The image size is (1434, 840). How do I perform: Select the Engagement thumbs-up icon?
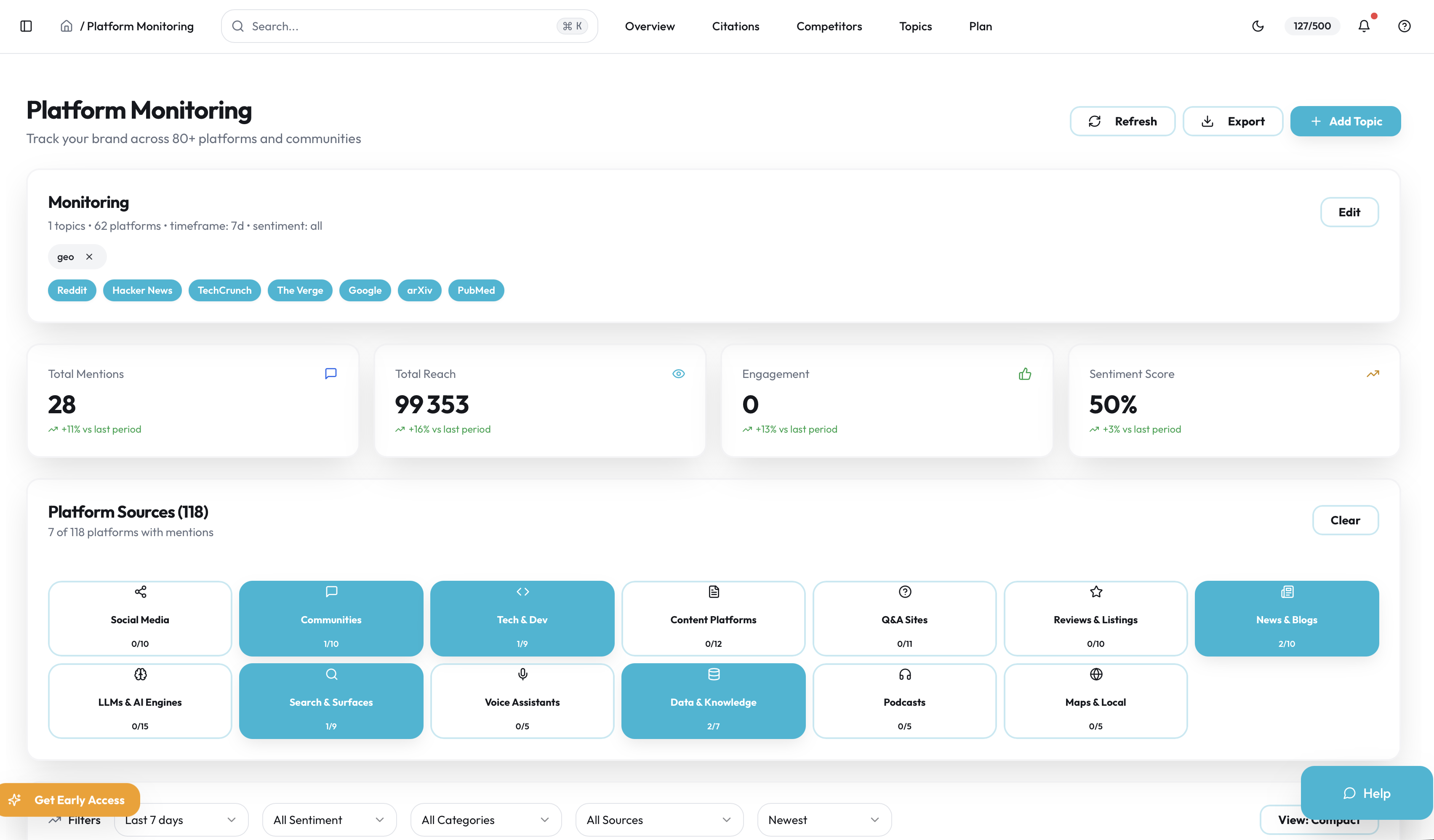tap(1026, 374)
